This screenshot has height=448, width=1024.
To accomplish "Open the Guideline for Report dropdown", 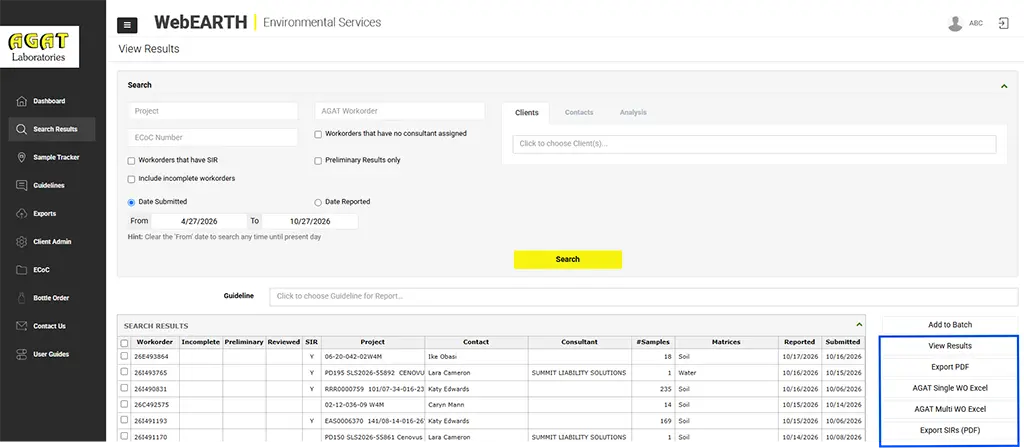I will pos(643,296).
